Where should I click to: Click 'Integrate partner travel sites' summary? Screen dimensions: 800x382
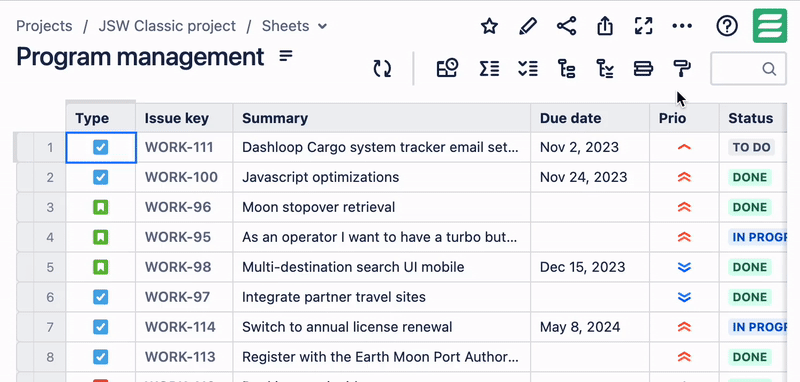[334, 297]
